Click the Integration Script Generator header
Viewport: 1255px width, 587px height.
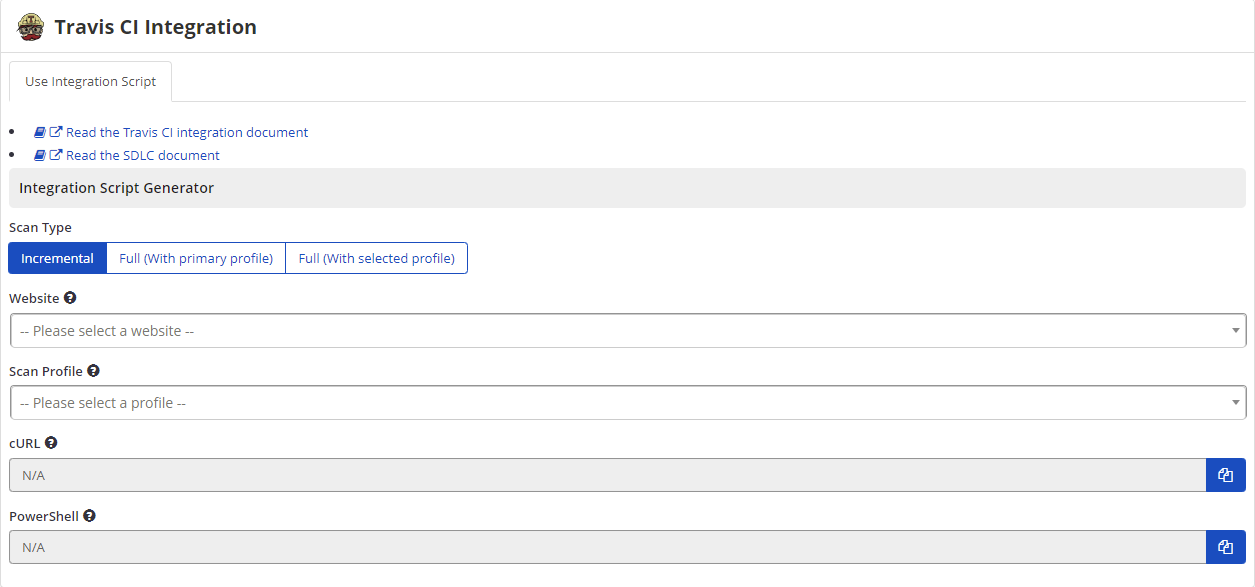point(116,187)
